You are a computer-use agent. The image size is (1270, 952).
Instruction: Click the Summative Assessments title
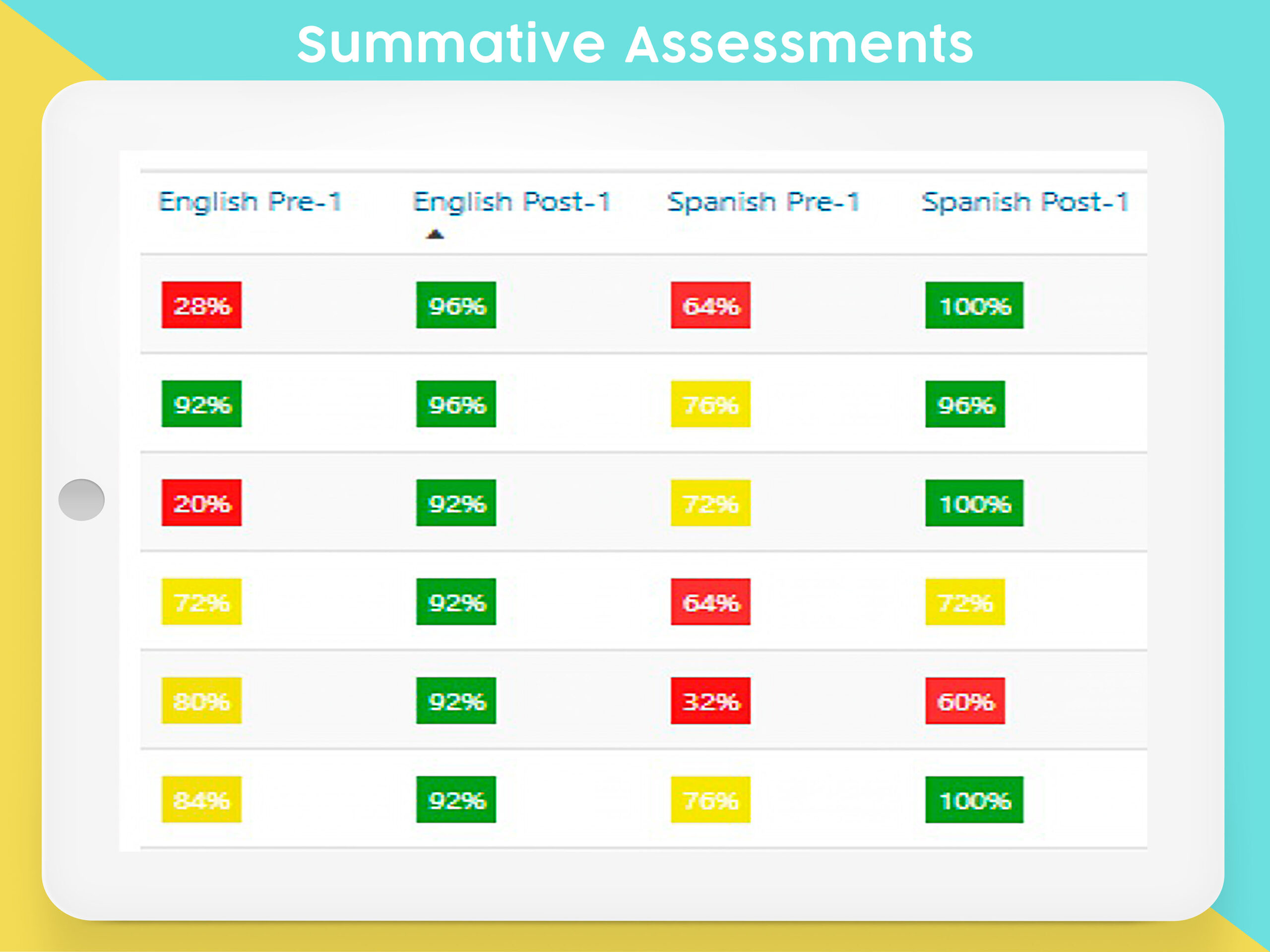635,44
